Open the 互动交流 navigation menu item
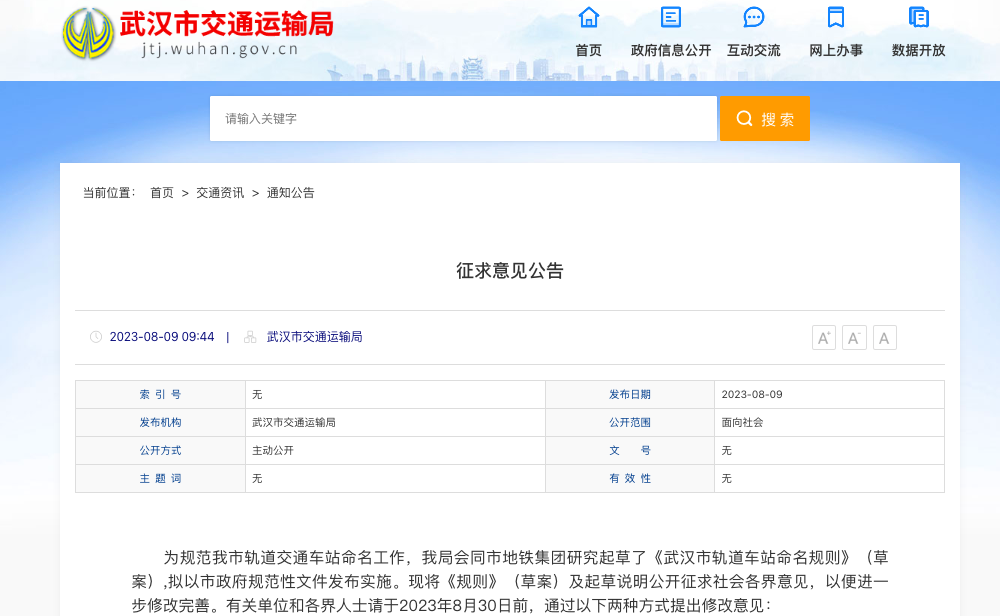The width and height of the screenshot is (1000, 616). [x=753, y=48]
